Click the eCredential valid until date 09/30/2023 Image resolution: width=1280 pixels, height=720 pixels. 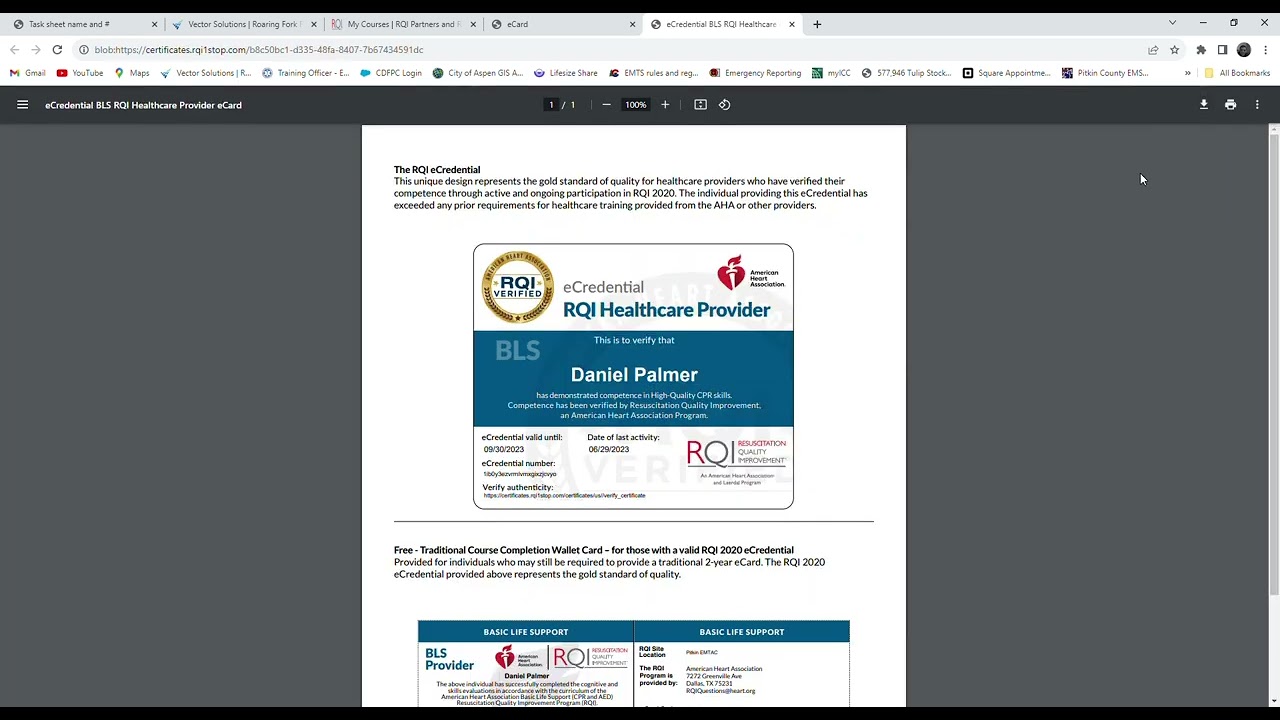click(504, 450)
